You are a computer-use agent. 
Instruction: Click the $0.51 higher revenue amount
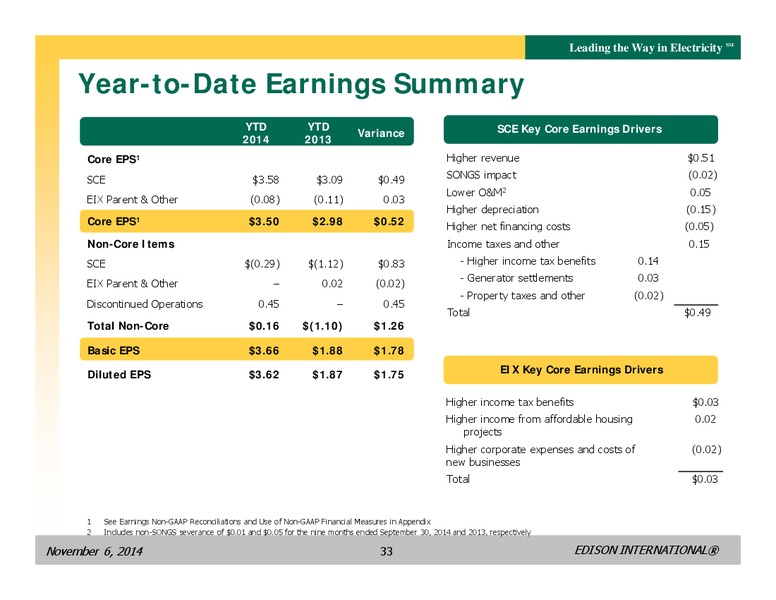(701, 158)
